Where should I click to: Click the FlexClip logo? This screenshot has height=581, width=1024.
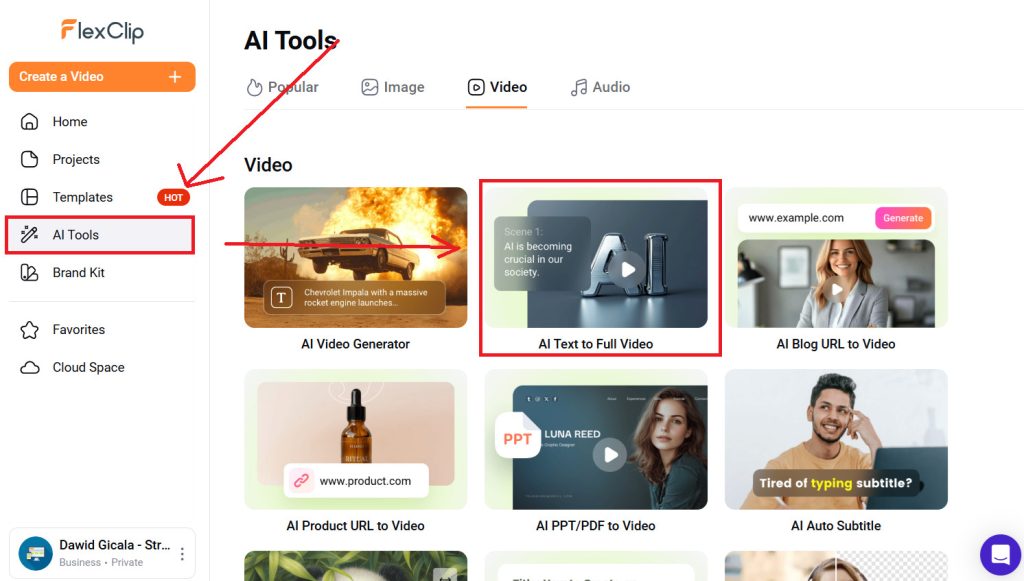102,31
